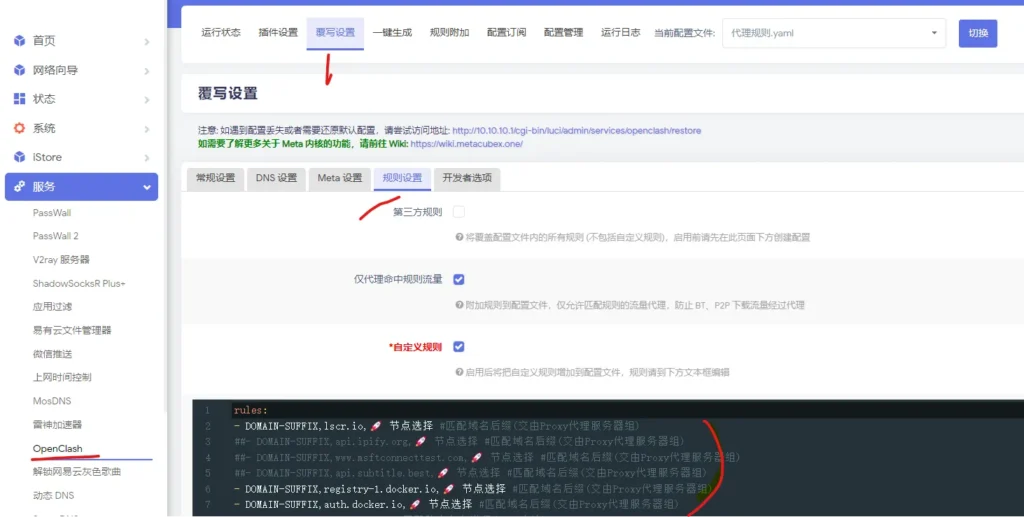The width and height of the screenshot is (1024, 517).
Task: Open the 当前配置文件 dropdown showing 代理规则.yaml
Action: [834, 33]
